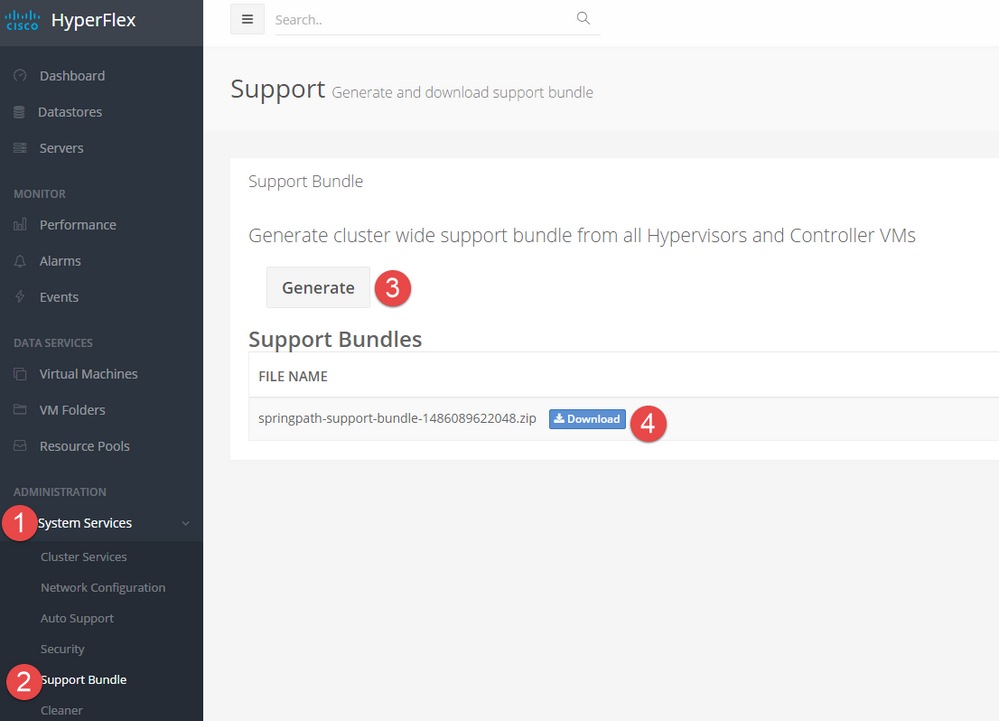Click the Servers stack icon
The height and width of the screenshot is (721, 999).
[20, 148]
